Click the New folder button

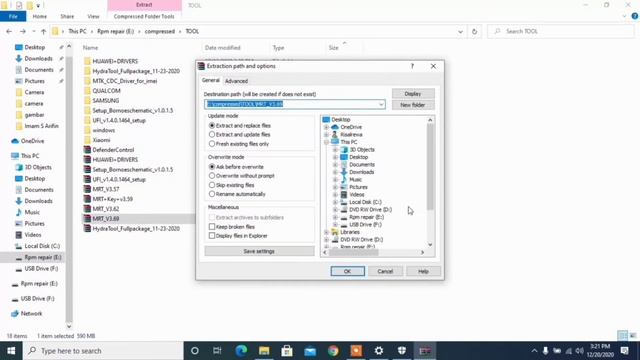(x=413, y=105)
